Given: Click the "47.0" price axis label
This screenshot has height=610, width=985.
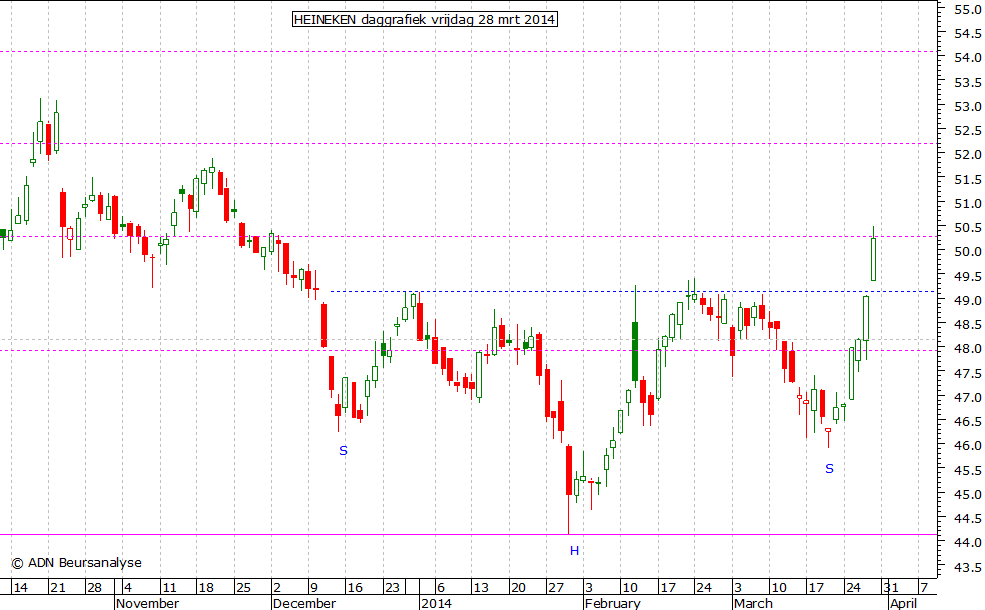Looking at the screenshot, I should (x=968, y=398).
